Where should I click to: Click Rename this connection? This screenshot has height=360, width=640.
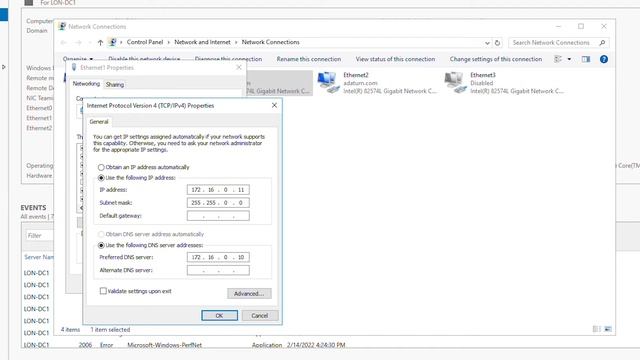[309, 59]
